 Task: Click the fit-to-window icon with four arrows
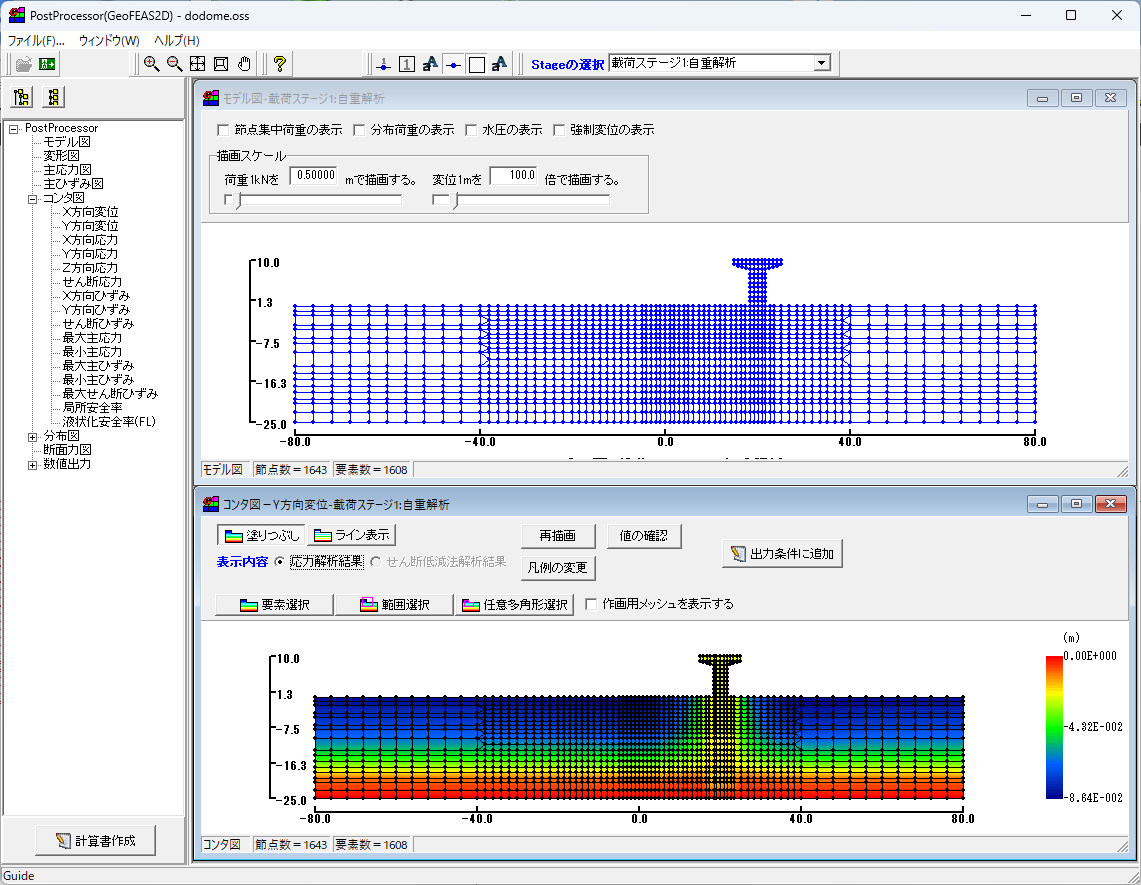click(197, 64)
